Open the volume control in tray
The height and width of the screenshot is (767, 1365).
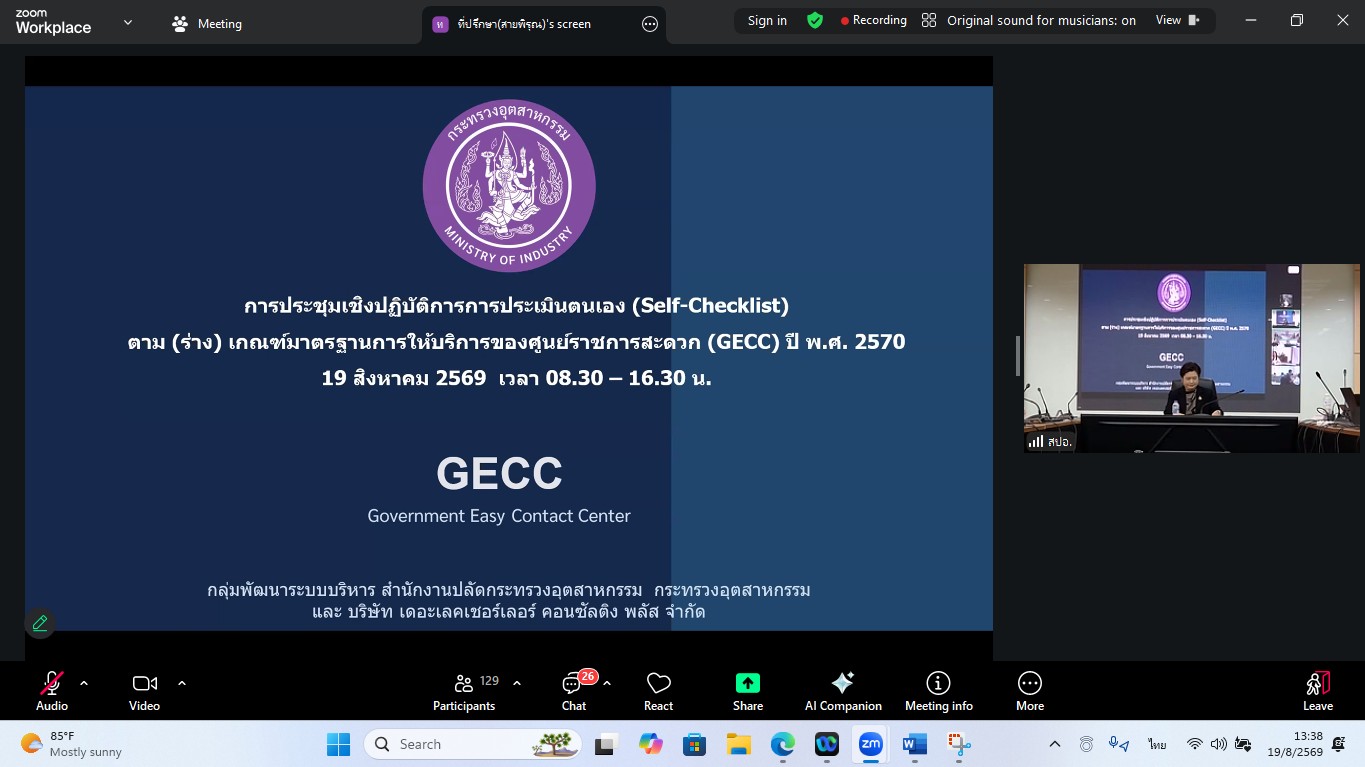pyautogui.click(x=1218, y=744)
